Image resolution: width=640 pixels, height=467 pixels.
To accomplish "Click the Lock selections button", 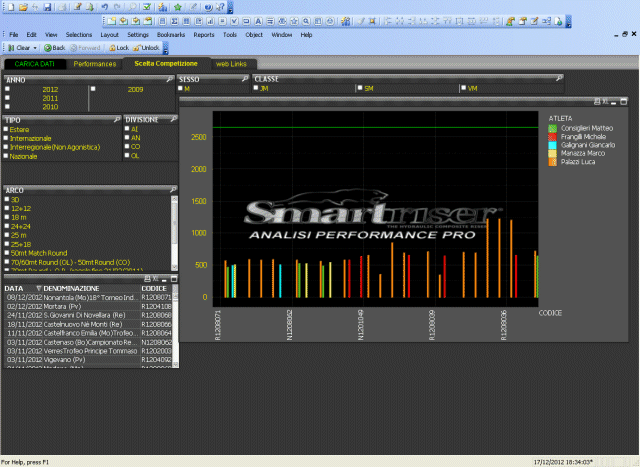I will click(x=119, y=48).
